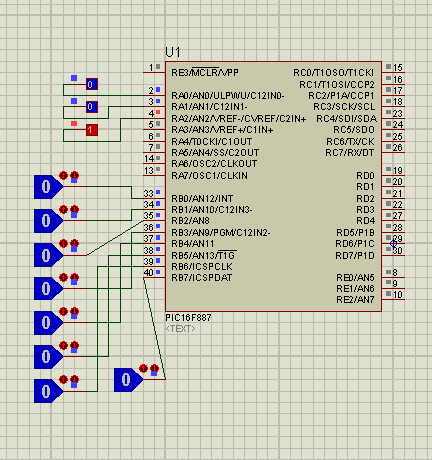Click down arrow of RB0 logic state

74,175
